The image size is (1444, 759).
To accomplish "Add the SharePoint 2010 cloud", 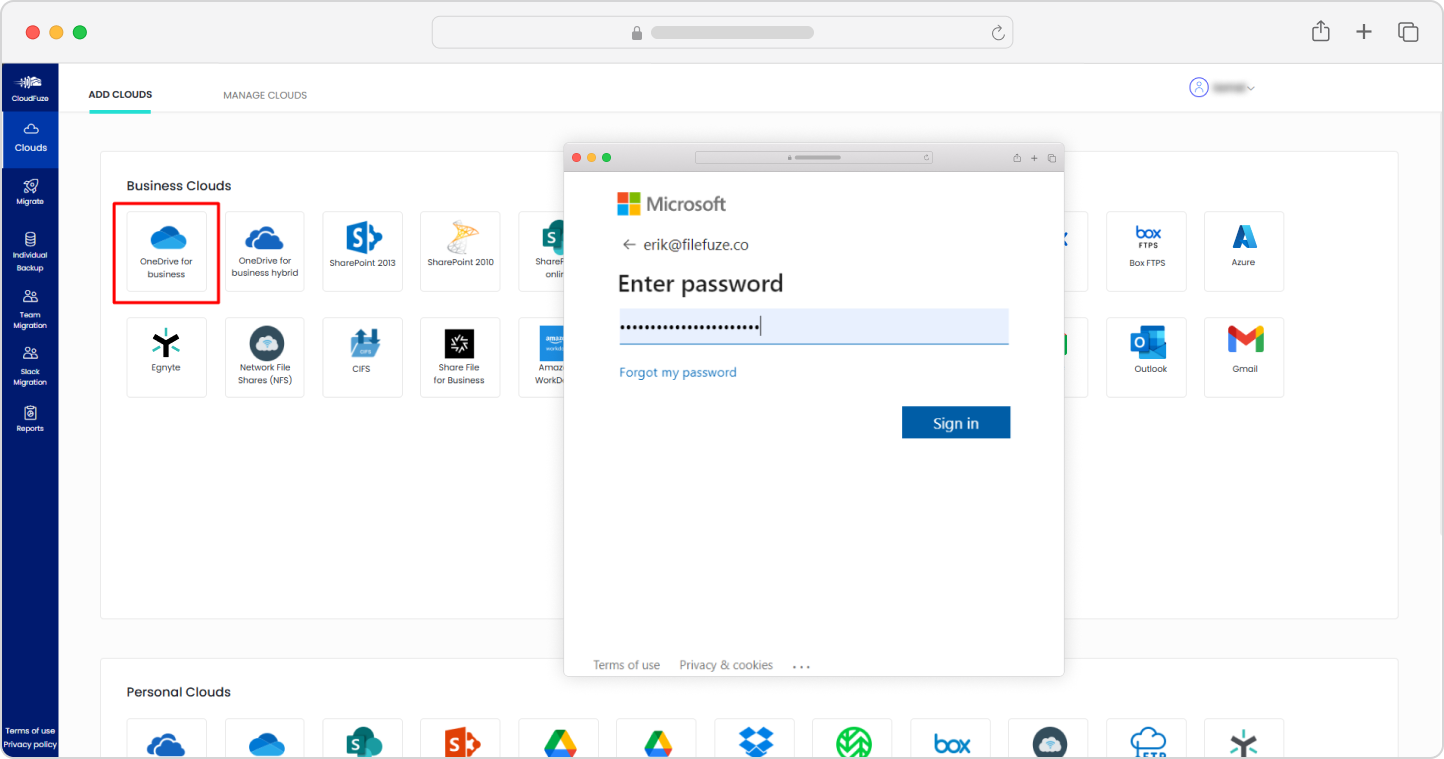I will point(460,252).
